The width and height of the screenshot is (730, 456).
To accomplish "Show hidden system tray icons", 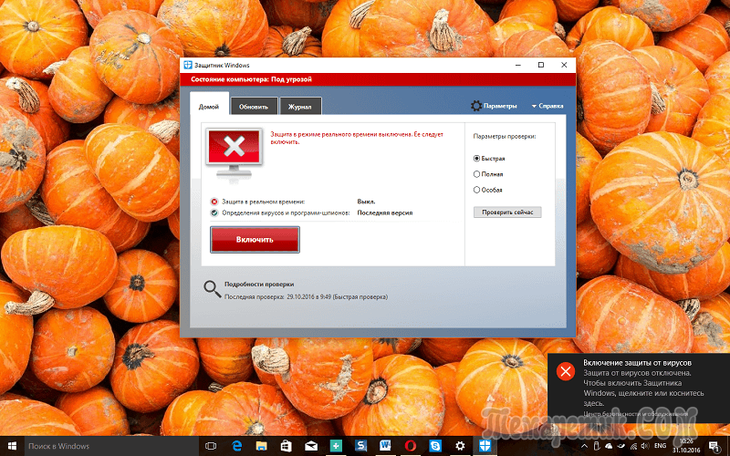I will pyautogui.click(x=585, y=446).
